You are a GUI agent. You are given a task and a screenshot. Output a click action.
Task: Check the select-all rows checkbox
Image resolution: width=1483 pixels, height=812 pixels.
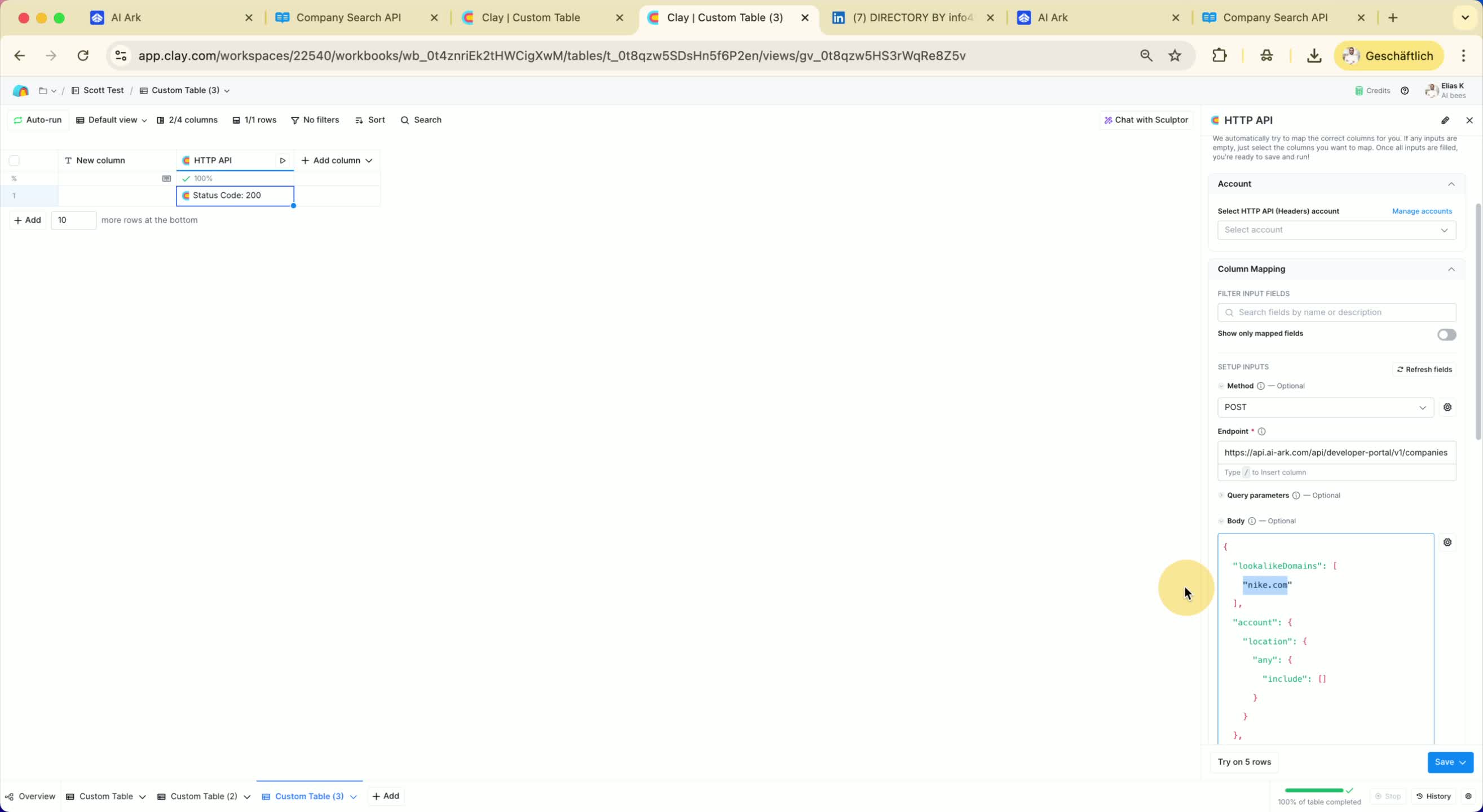pos(15,161)
